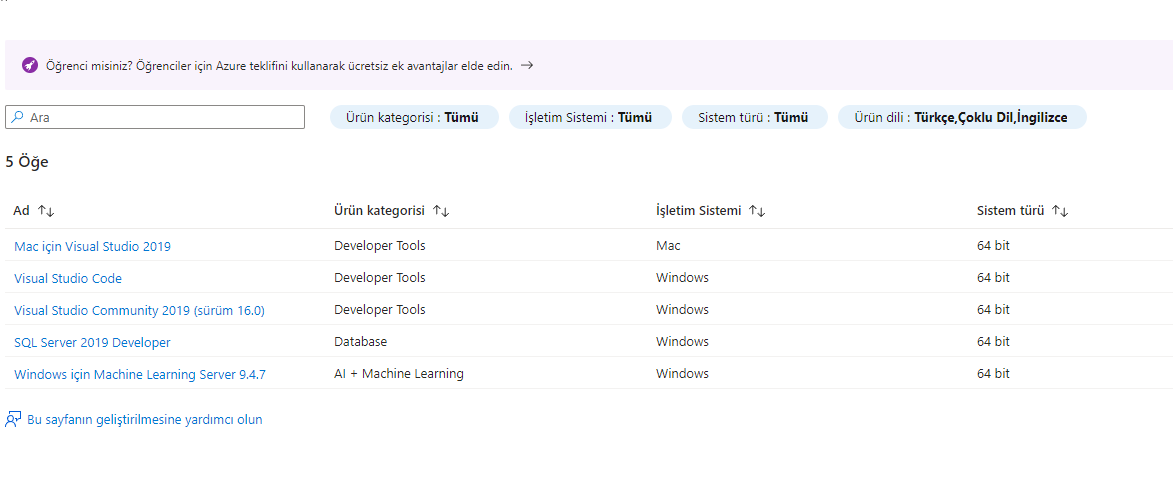Open the Sistem türü : Tümü filter
1173x480 pixels.
tap(755, 117)
